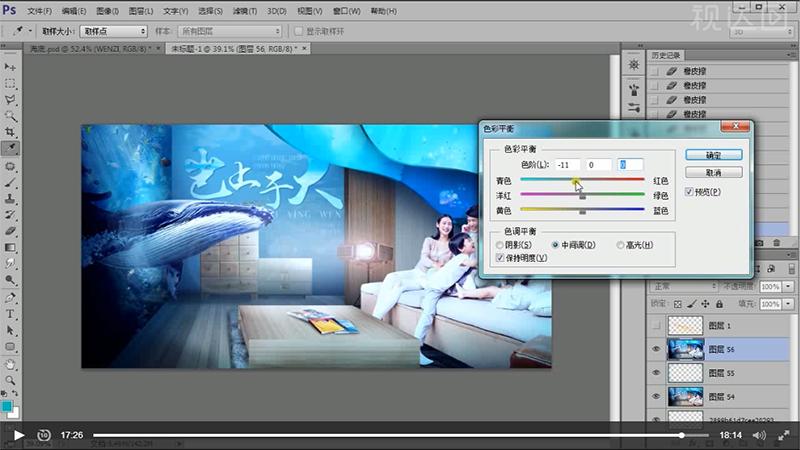Open the eyedropper tool preset picker arrow

click(30, 31)
